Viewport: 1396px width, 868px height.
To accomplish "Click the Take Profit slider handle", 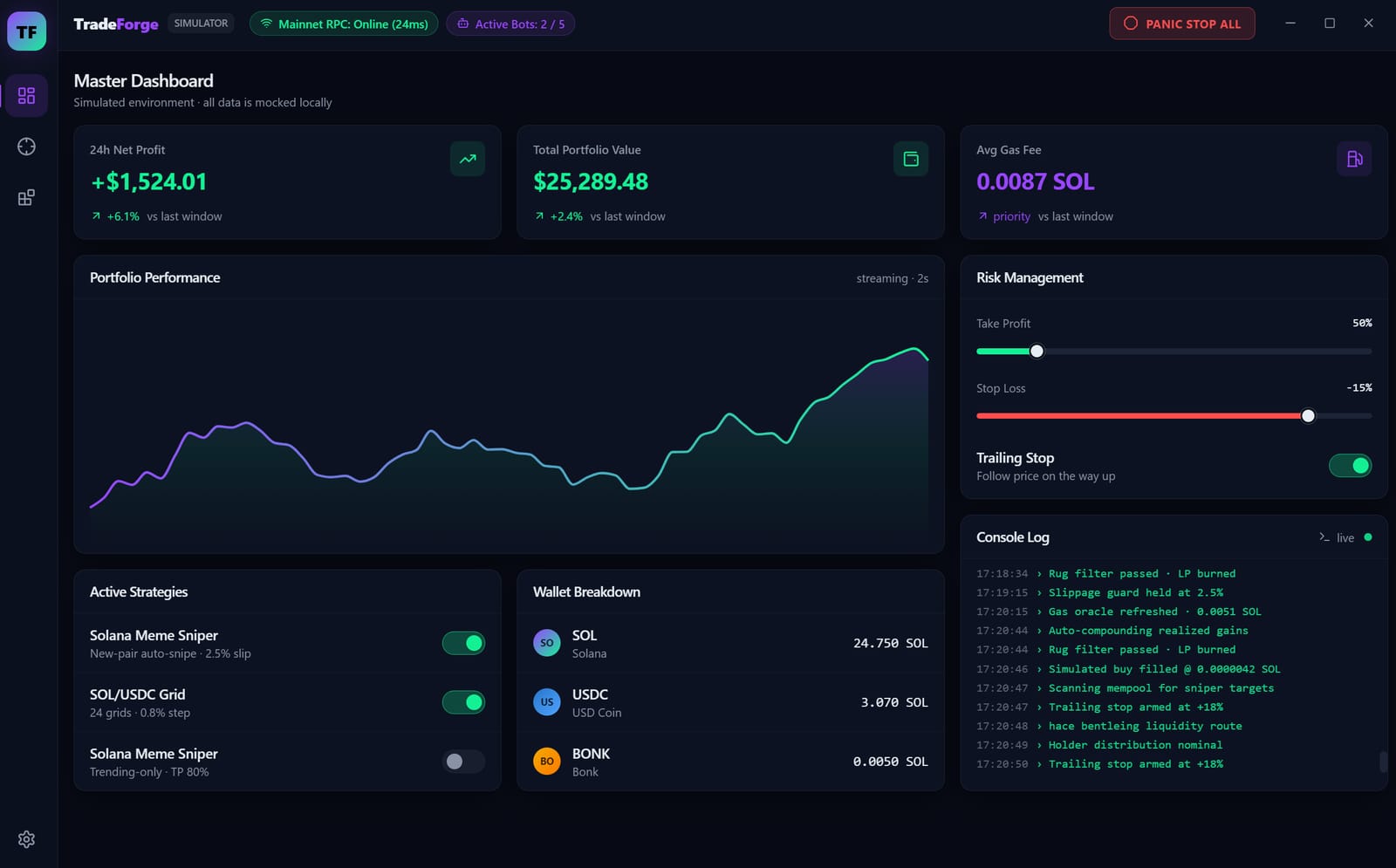I will [x=1037, y=352].
